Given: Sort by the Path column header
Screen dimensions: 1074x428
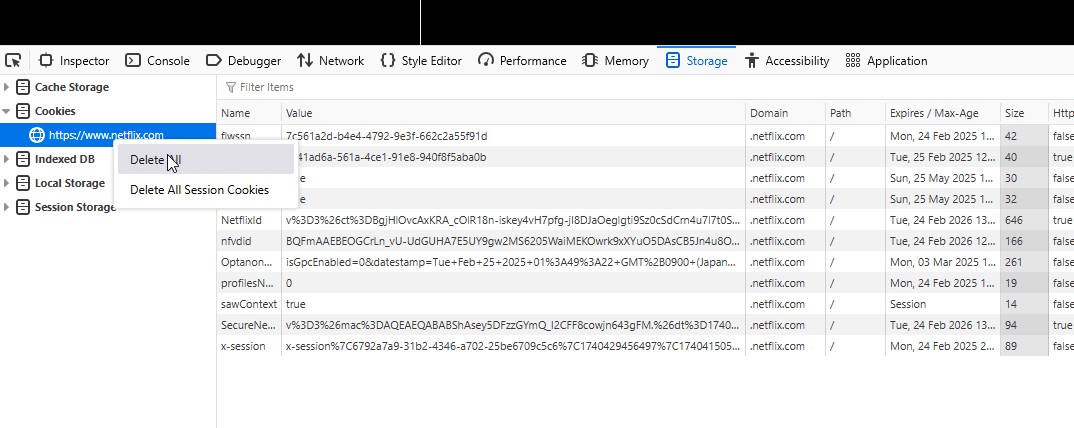Looking at the screenshot, I should point(856,113).
